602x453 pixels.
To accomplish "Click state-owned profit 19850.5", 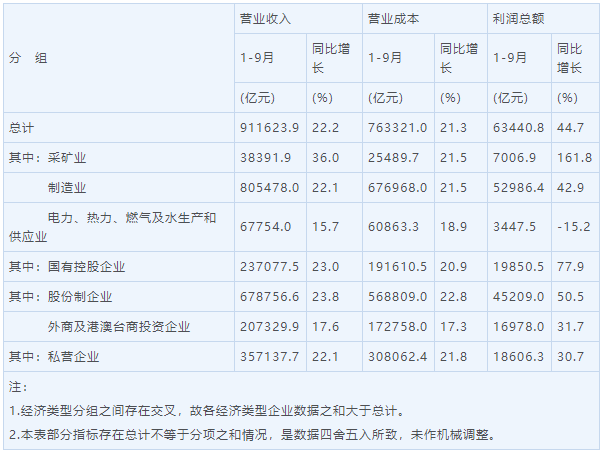I will point(519,266).
